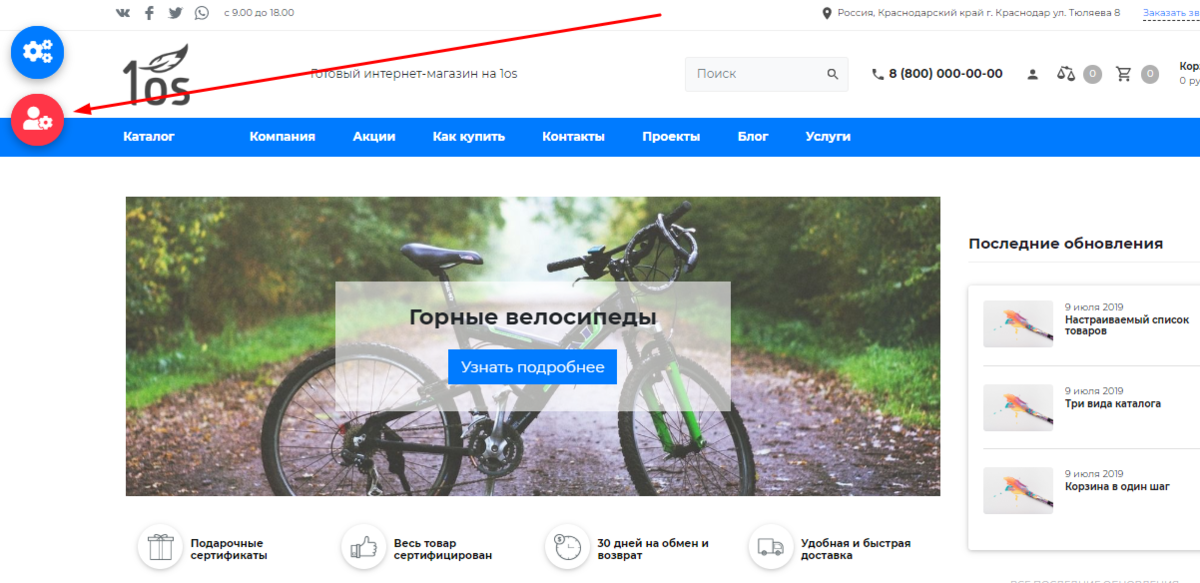Open the VK social network icon
Image resolution: width=1200 pixels, height=583 pixels.
click(123, 13)
